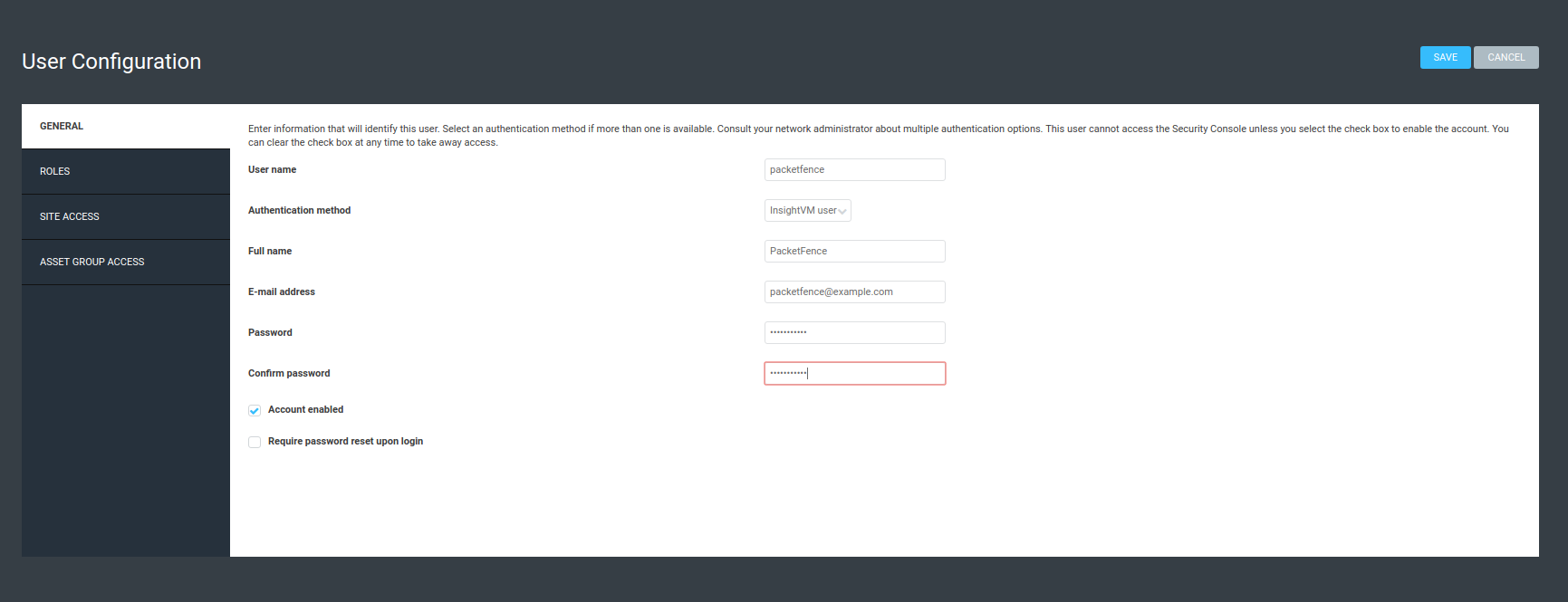Focus the Password field
Viewport: 1568px width, 602px height.
coord(854,332)
